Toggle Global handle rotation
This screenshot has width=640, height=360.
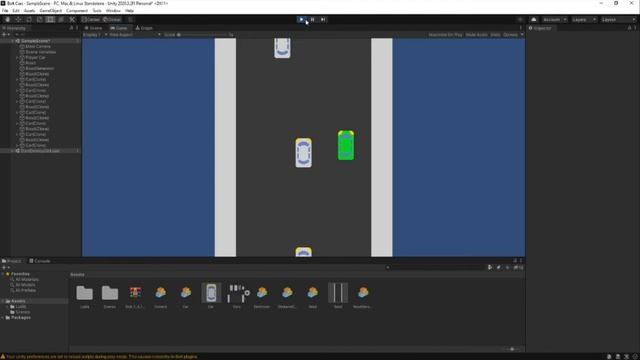[111, 19]
